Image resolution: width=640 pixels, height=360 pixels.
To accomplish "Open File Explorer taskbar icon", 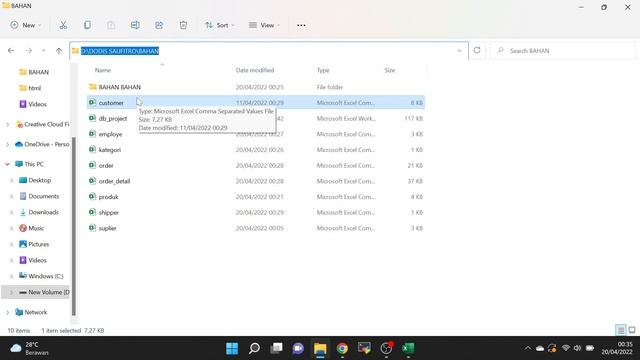I will click(x=320, y=348).
